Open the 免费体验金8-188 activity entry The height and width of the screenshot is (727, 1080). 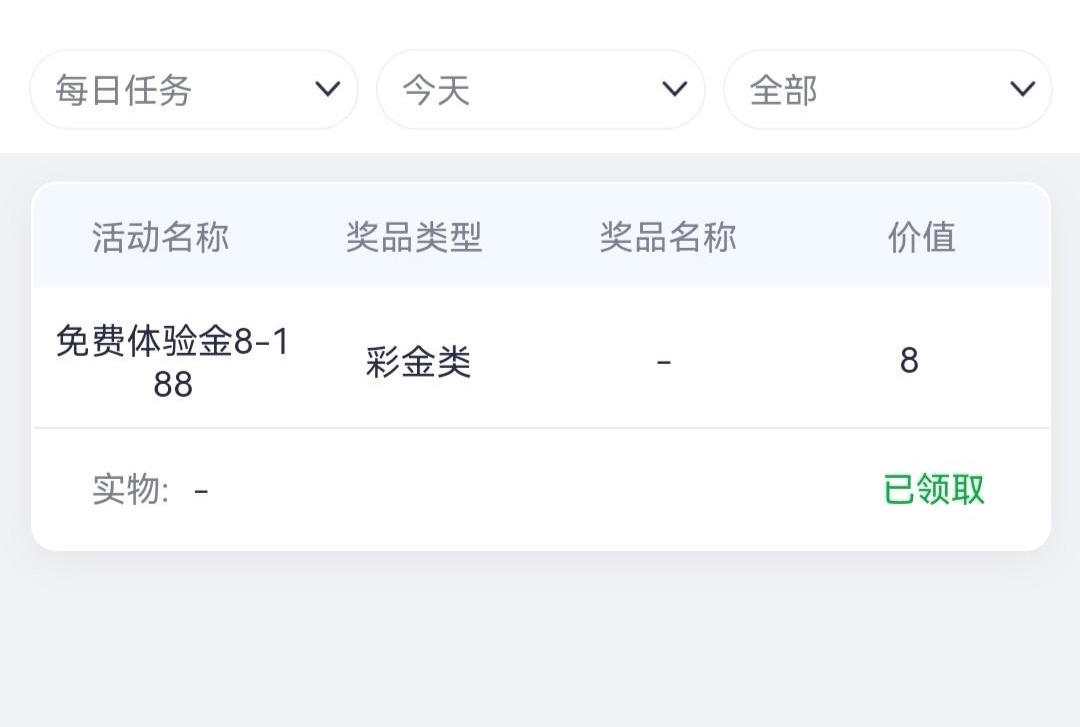pos(172,362)
